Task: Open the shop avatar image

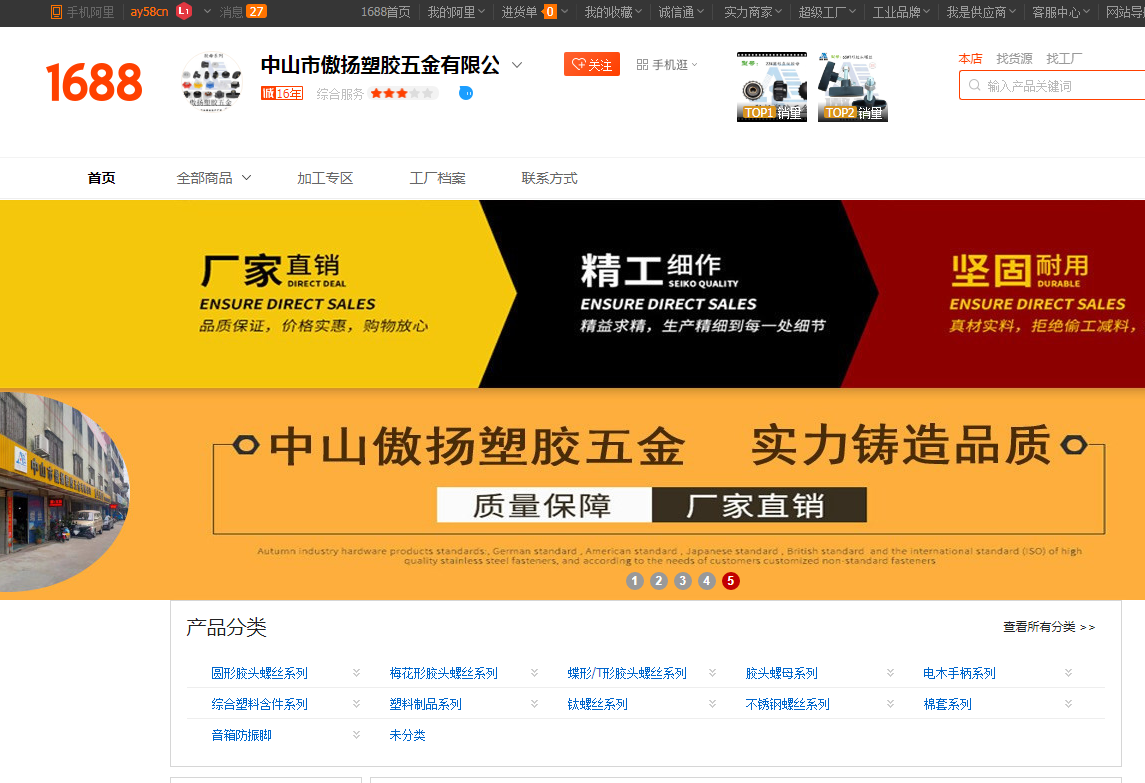Action: pyautogui.click(x=211, y=81)
